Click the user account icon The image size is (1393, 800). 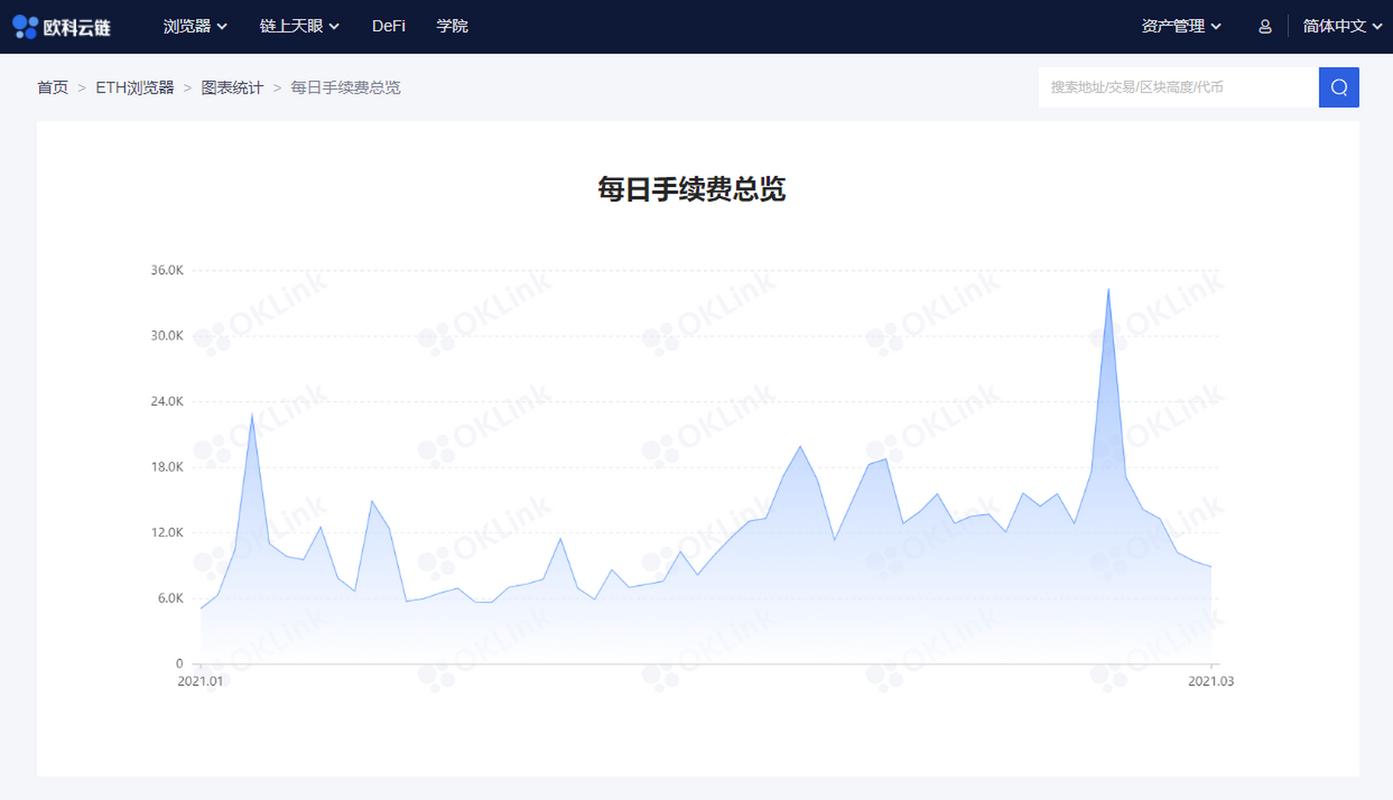tap(1265, 27)
